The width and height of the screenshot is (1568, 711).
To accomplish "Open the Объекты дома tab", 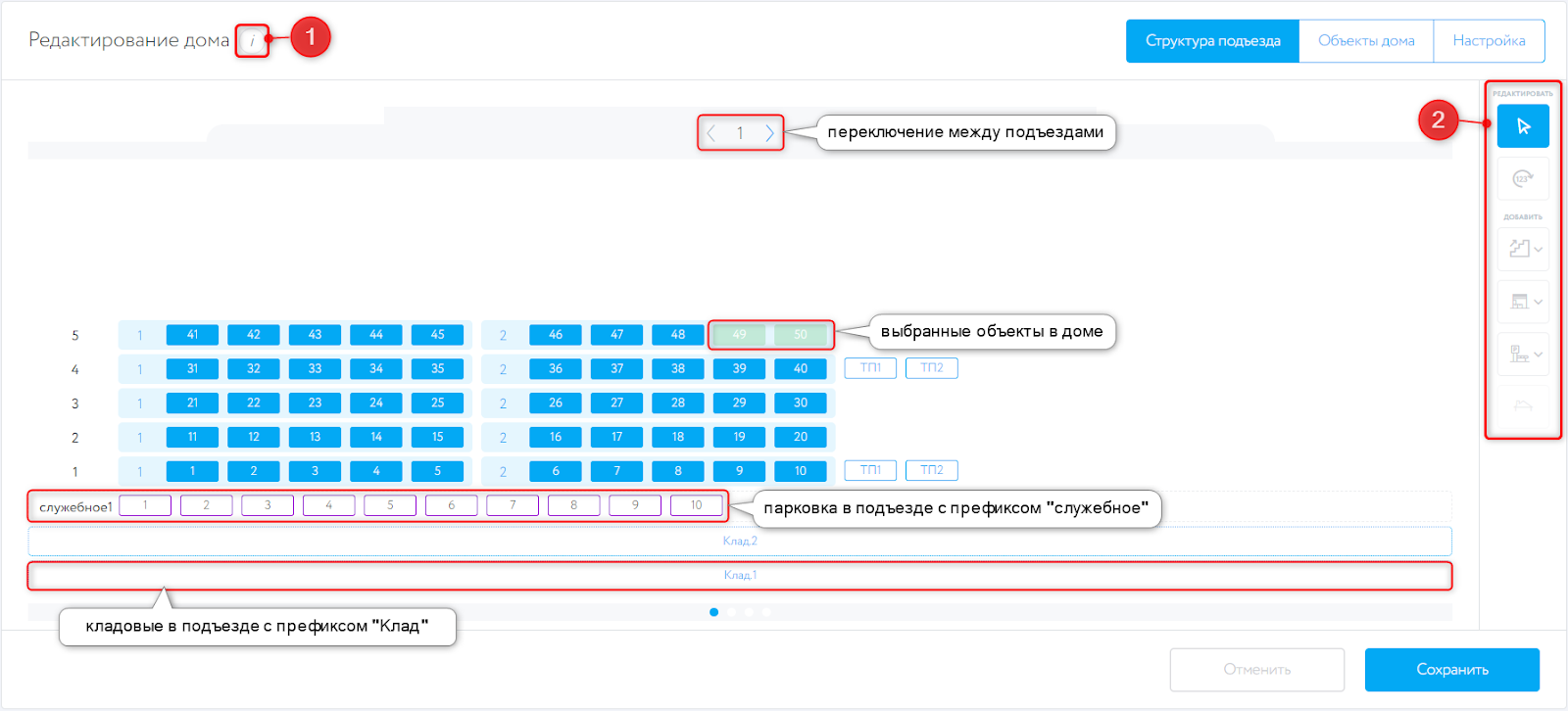I will 1366,41.
